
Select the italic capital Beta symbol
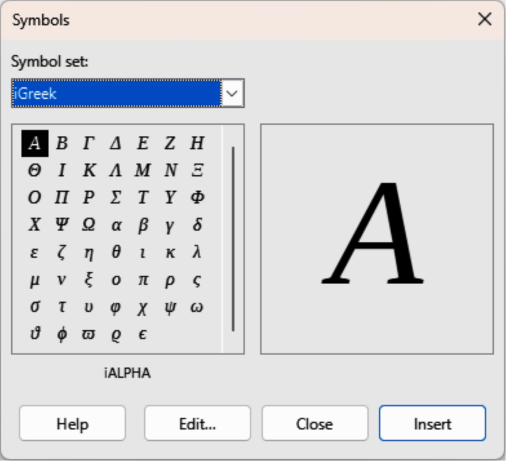[62, 143]
